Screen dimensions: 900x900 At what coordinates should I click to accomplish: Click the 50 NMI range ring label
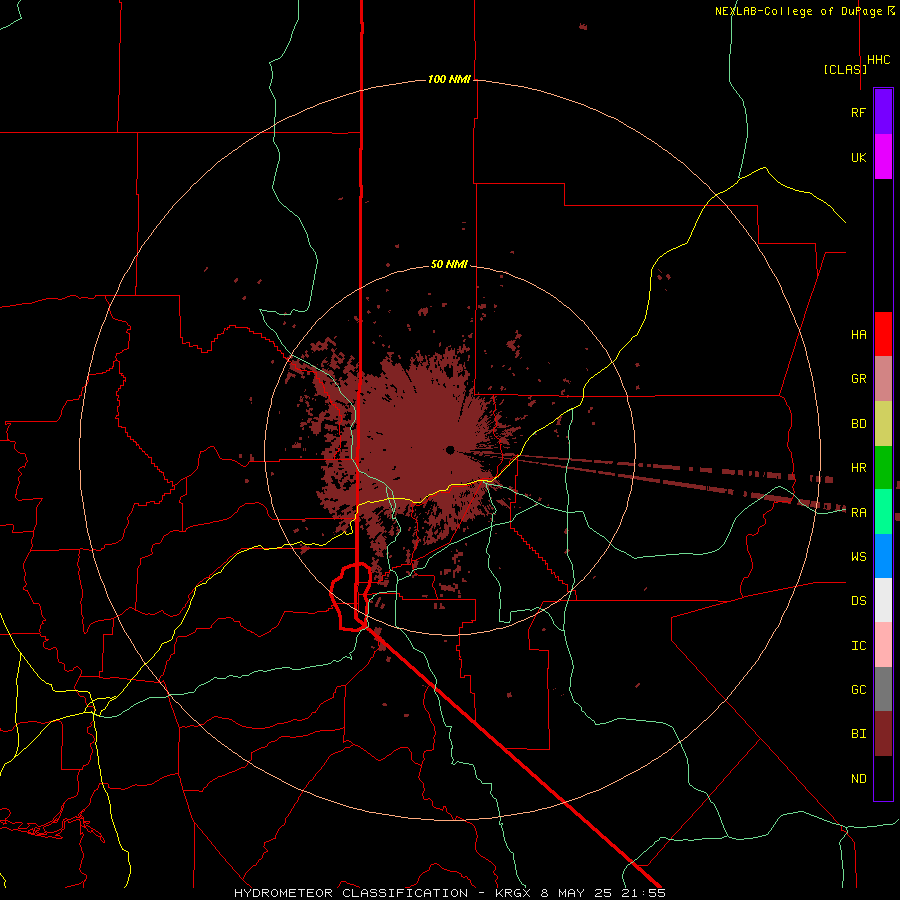pyautogui.click(x=449, y=264)
